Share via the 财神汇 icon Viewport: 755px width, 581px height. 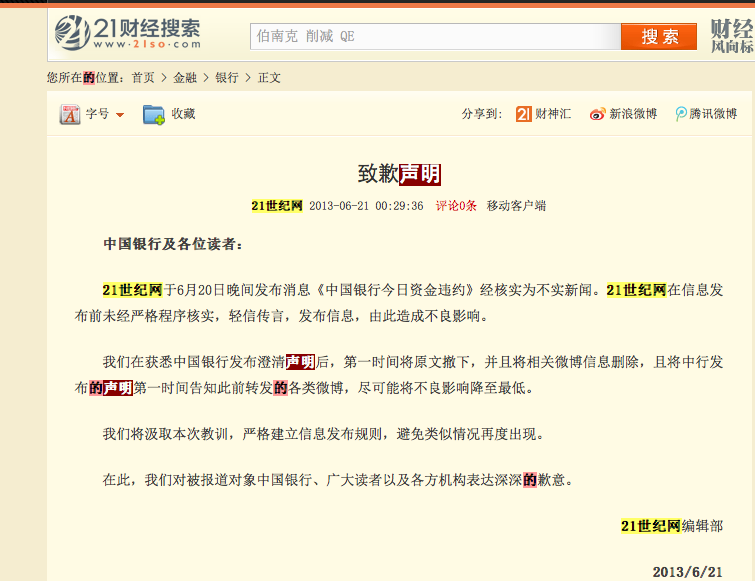(x=523, y=114)
